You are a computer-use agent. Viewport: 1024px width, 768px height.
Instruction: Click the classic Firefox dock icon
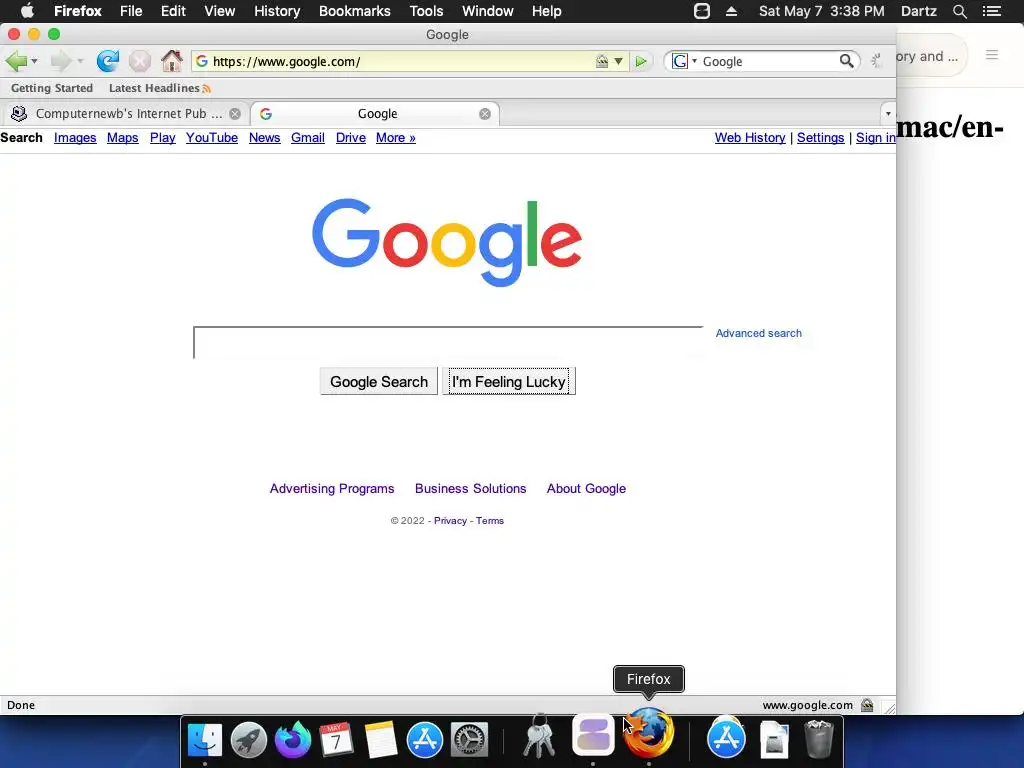[x=648, y=734]
